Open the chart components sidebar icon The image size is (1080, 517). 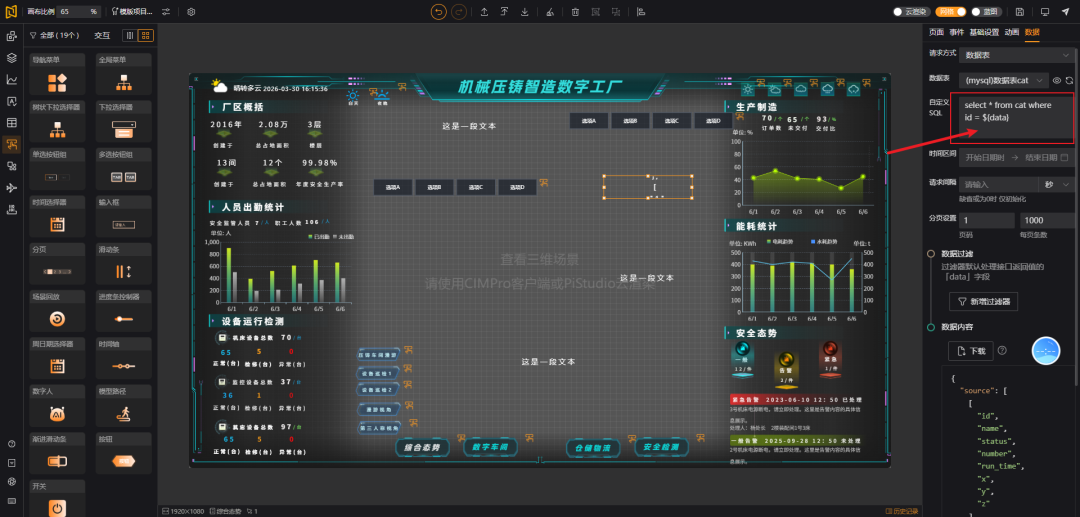12,80
